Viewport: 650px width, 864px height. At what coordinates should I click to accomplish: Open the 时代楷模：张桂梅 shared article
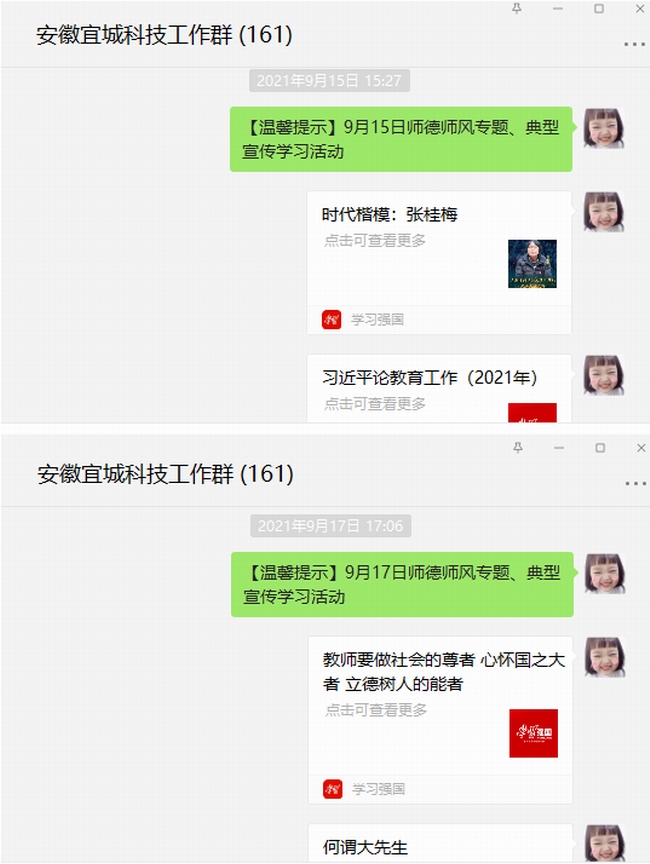coord(439,262)
